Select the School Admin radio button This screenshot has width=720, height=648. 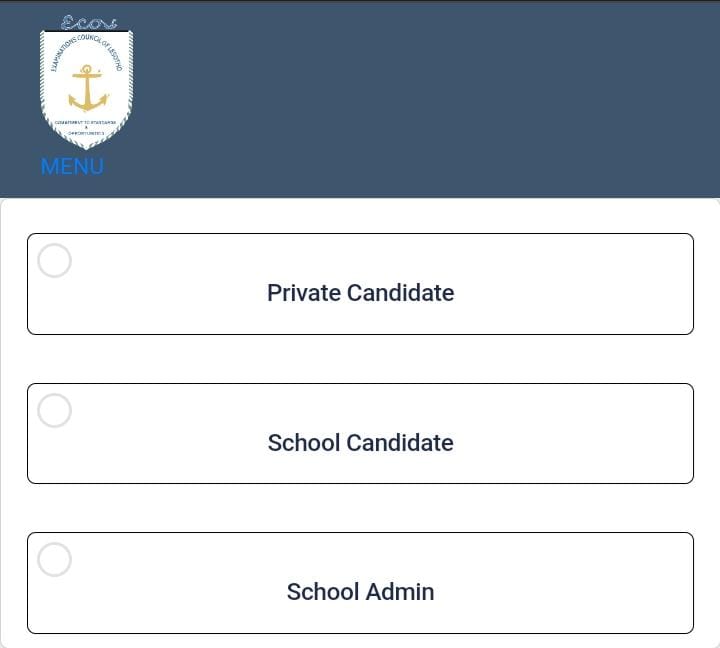coord(54,560)
